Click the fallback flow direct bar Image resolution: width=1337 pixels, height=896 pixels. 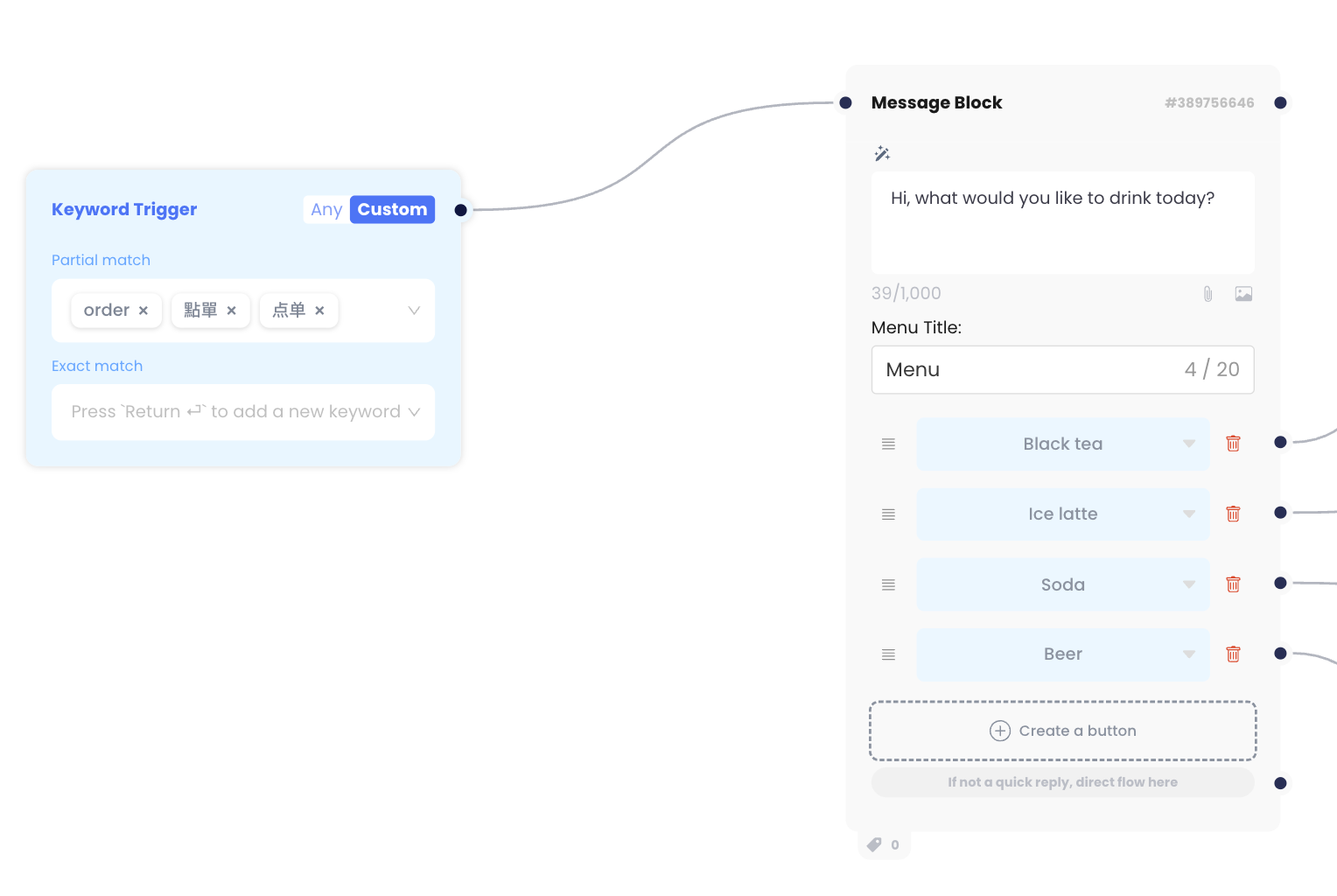(1062, 782)
